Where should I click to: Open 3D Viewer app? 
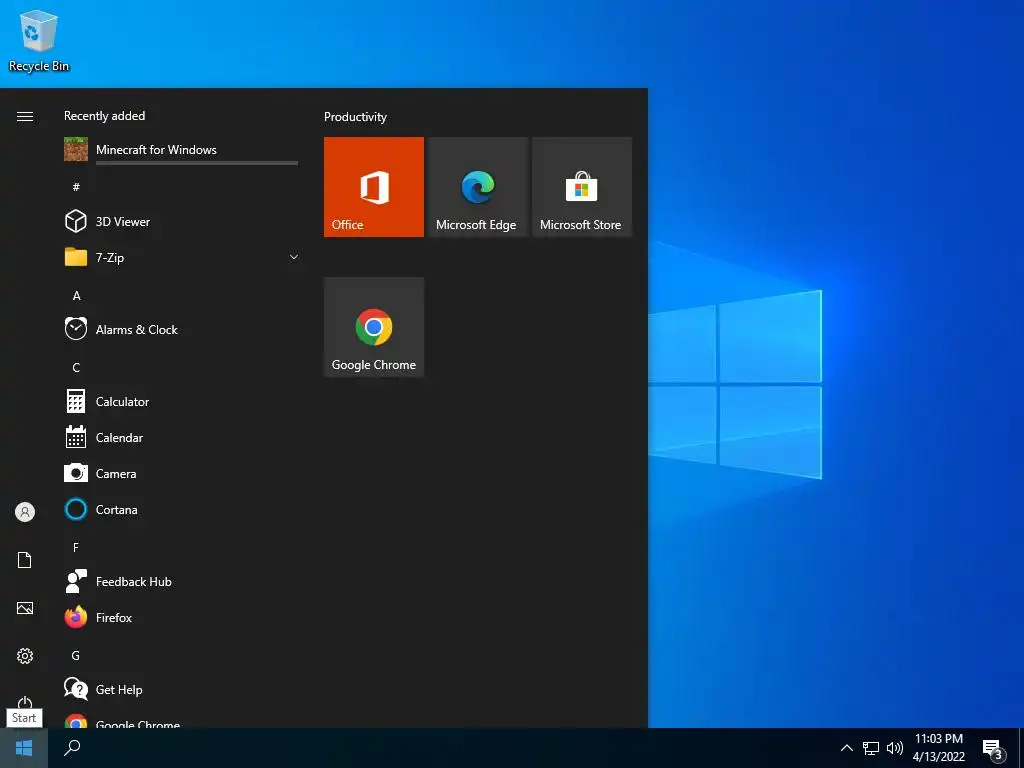coord(181,221)
